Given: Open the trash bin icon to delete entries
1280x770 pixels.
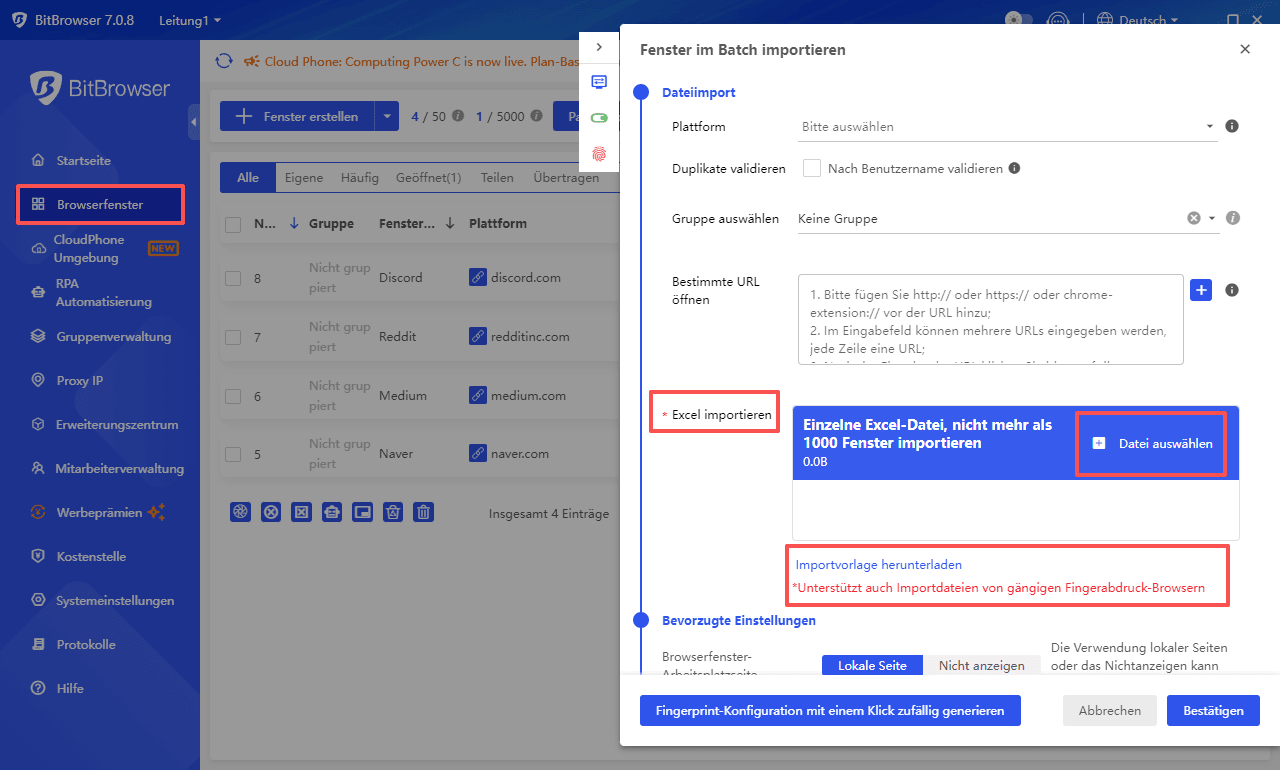Looking at the screenshot, I should click(x=423, y=512).
